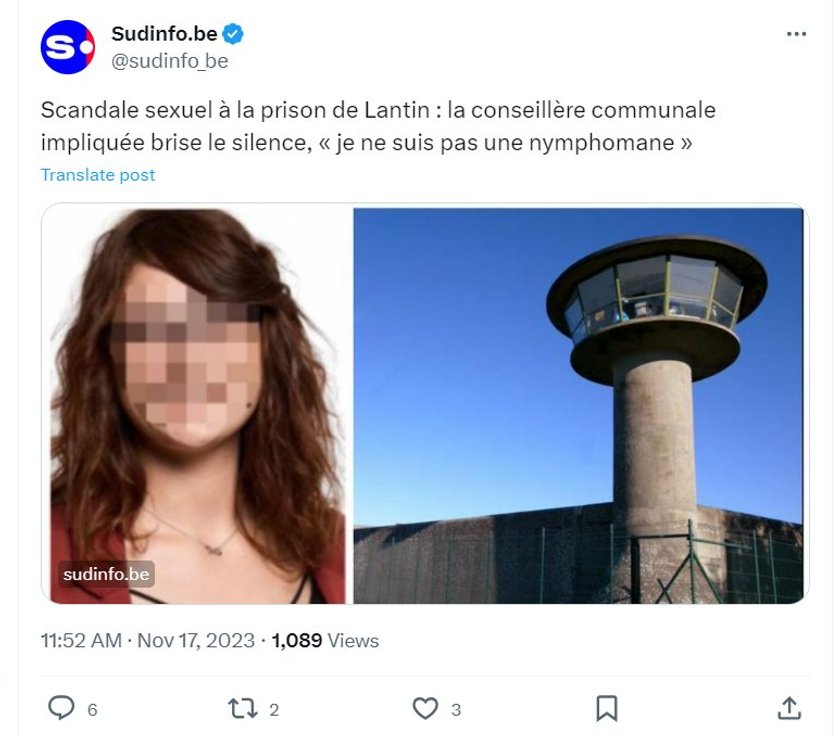Open the @sudinfo_be handle
Image resolution: width=840 pixels, height=738 pixels.
point(169,61)
